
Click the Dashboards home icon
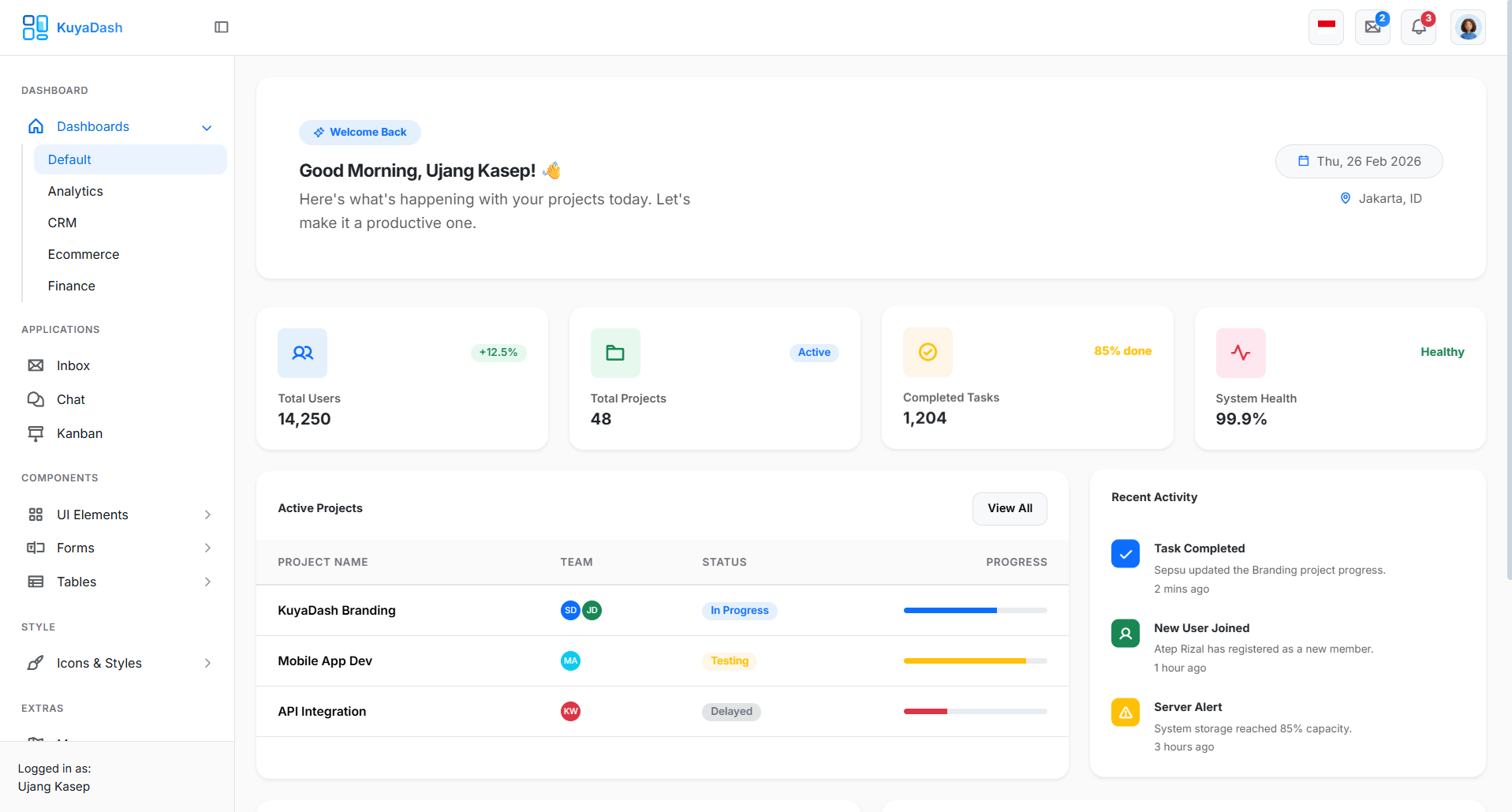(35, 126)
